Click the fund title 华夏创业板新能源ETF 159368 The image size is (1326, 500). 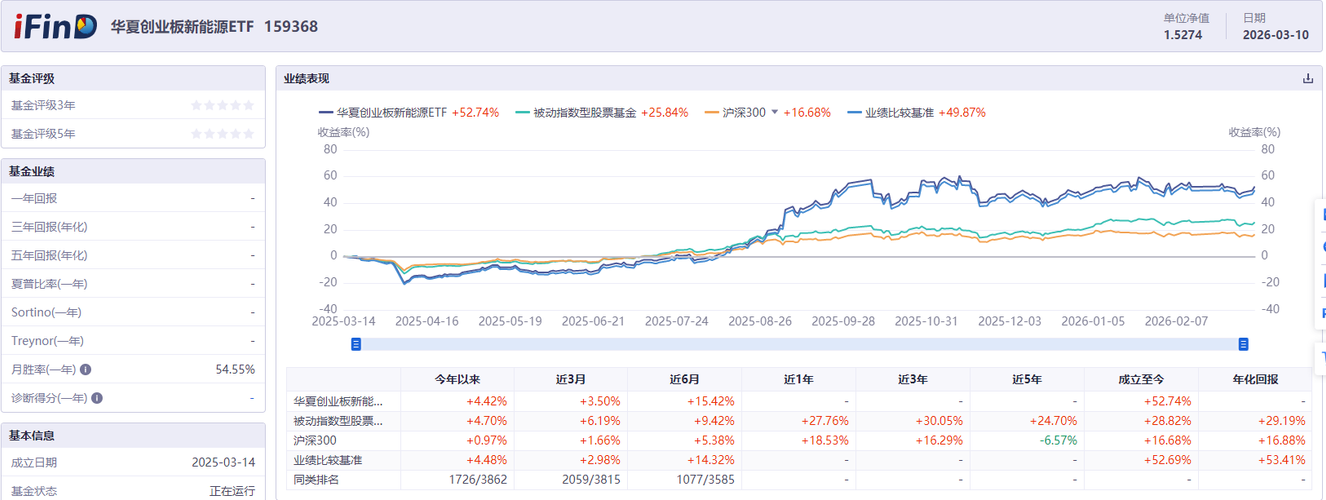click(x=214, y=27)
